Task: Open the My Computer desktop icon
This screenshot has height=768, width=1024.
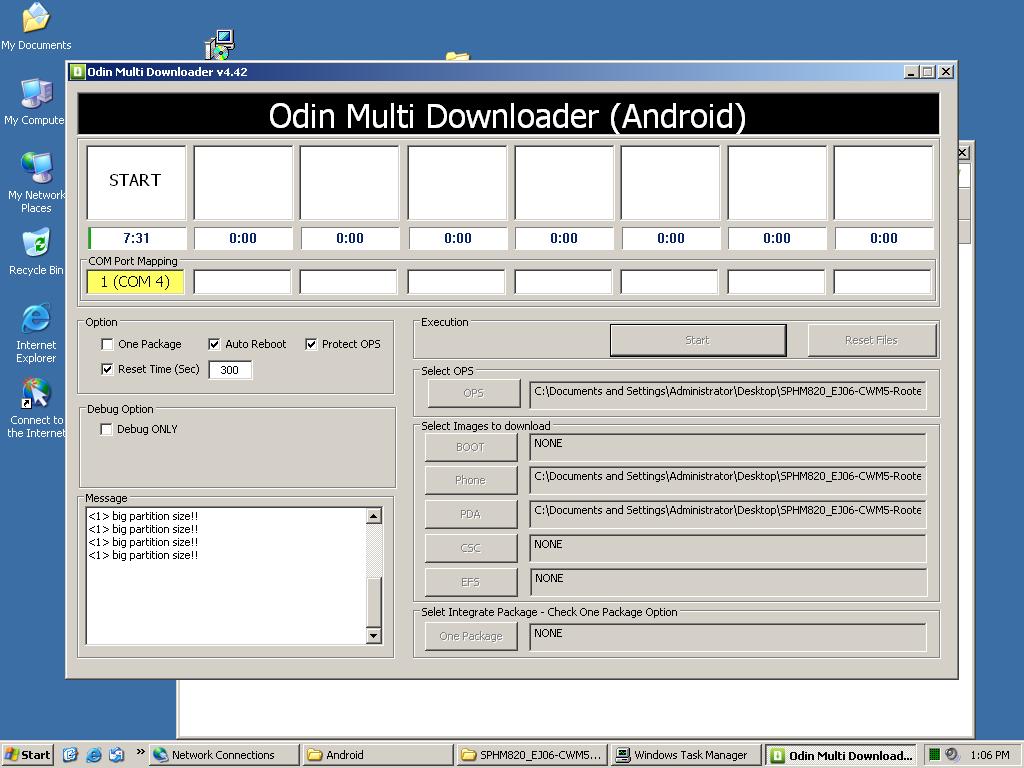Action: tap(36, 101)
